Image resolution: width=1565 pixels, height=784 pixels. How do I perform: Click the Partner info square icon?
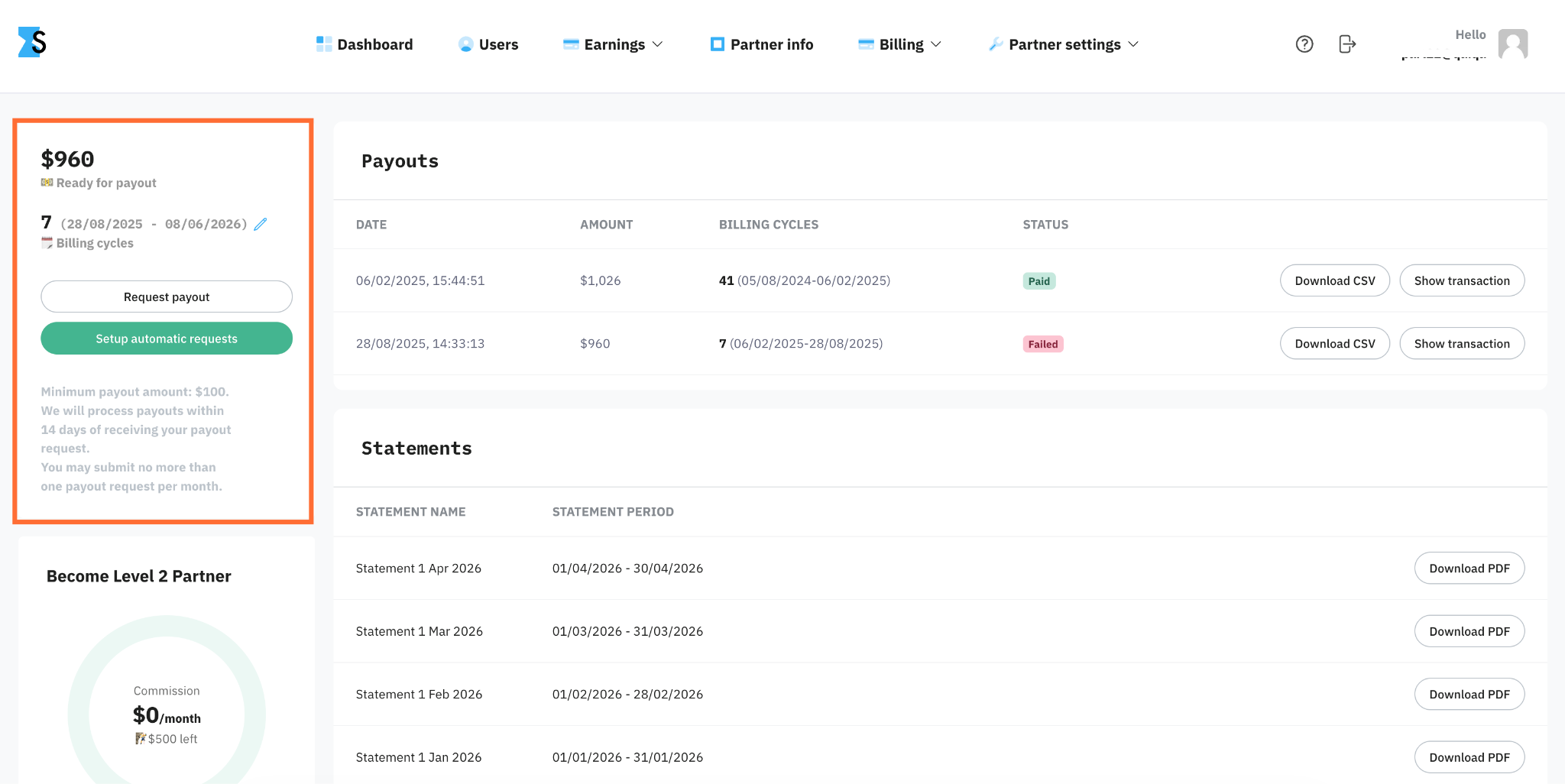(717, 44)
